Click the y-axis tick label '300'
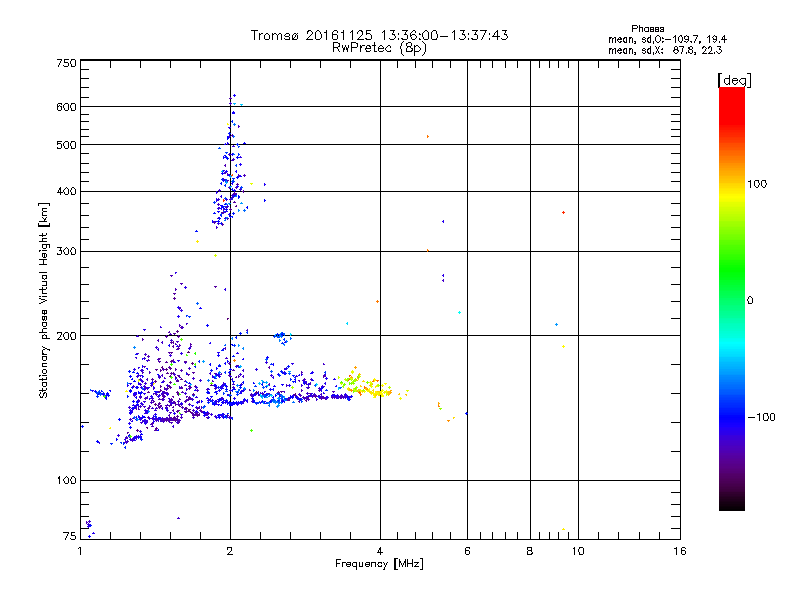Screen dimensions: 800x600 [x=66, y=252]
